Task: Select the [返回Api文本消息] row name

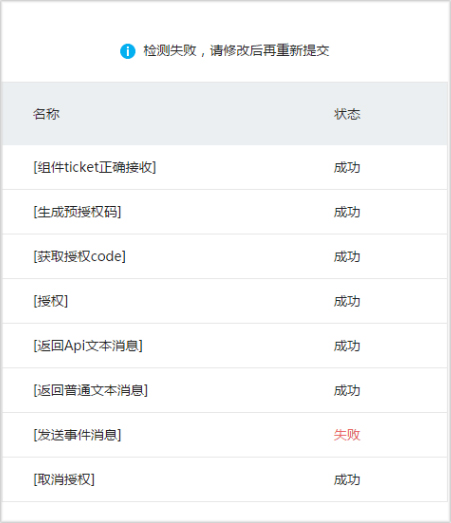Action: coord(88,346)
